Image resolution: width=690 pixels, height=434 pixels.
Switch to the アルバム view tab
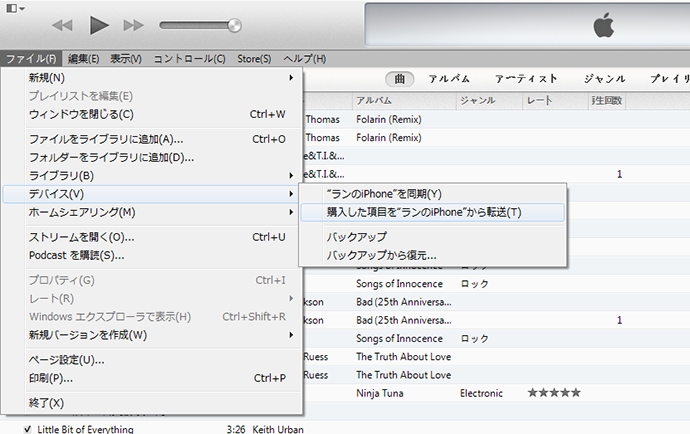pyautogui.click(x=449, y=79)
